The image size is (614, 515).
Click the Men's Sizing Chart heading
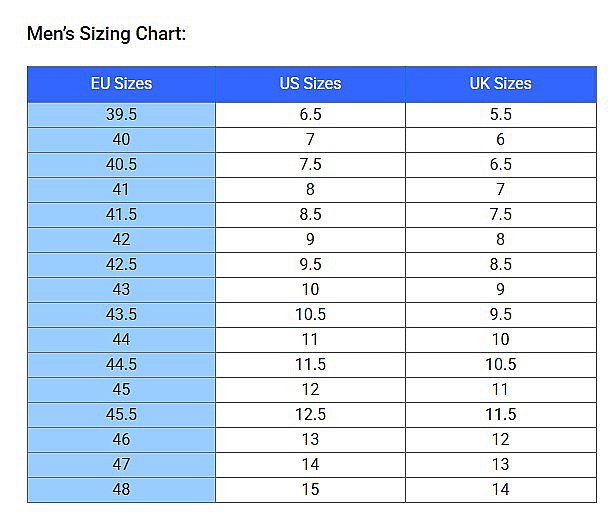click(x=106, y=34)
